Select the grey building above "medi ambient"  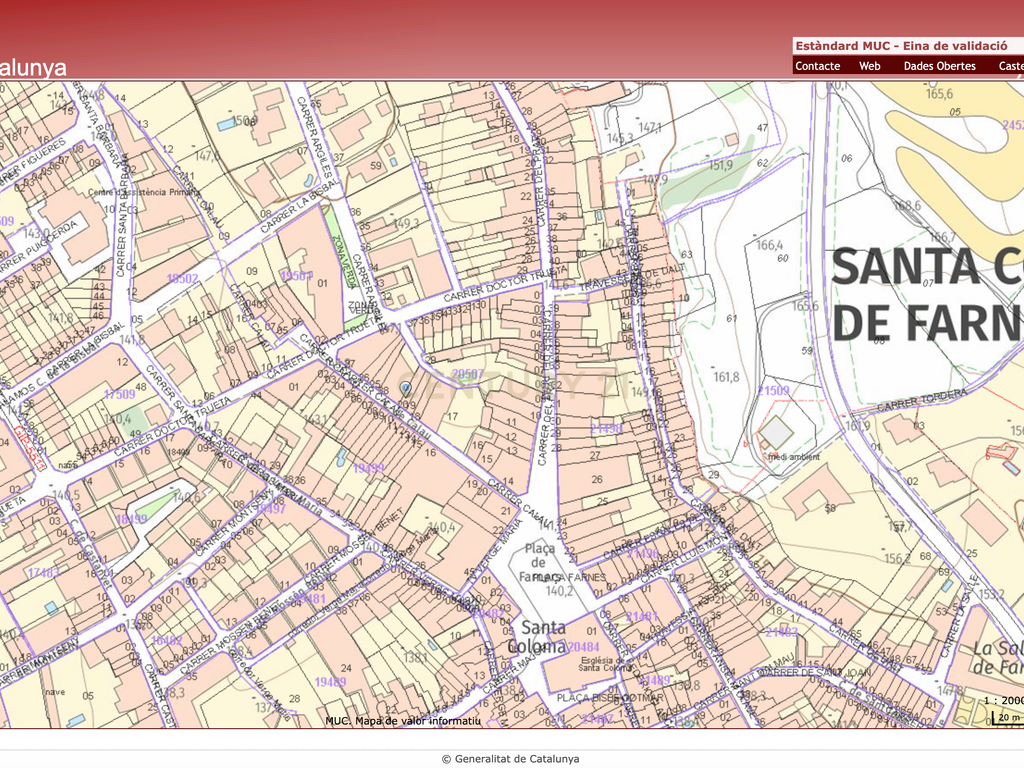(776, 432)
